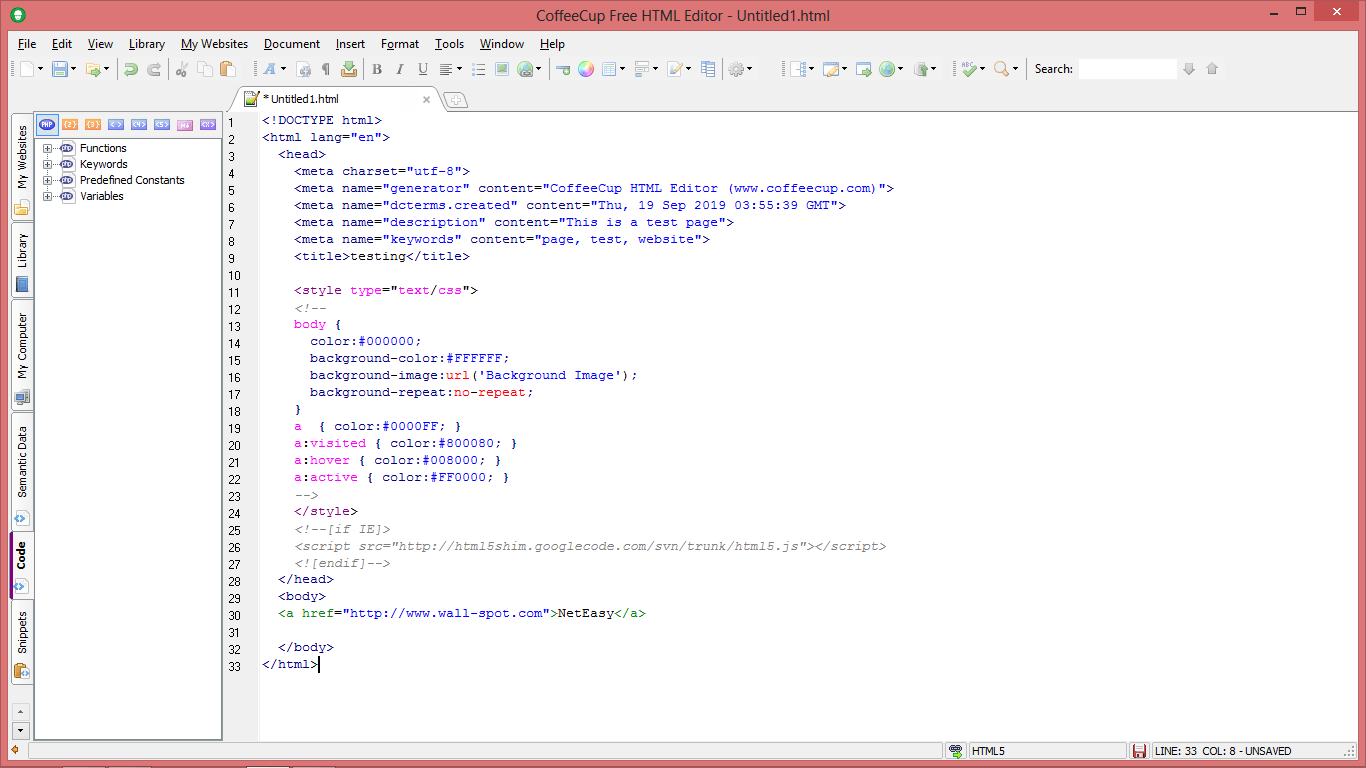This screenshot has height=768, width=1366.
Task: Click the side panel down scroll arrow
Action: coord(22,730)
